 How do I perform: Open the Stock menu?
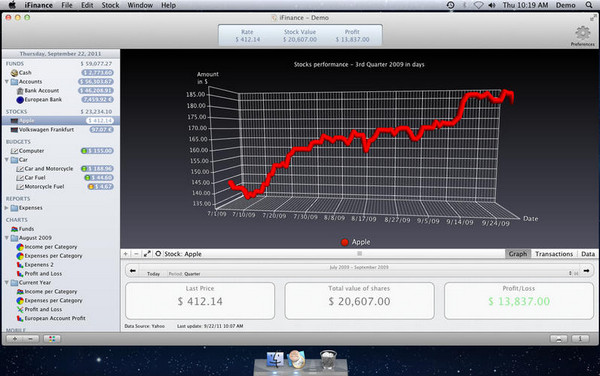coord(110,5)
